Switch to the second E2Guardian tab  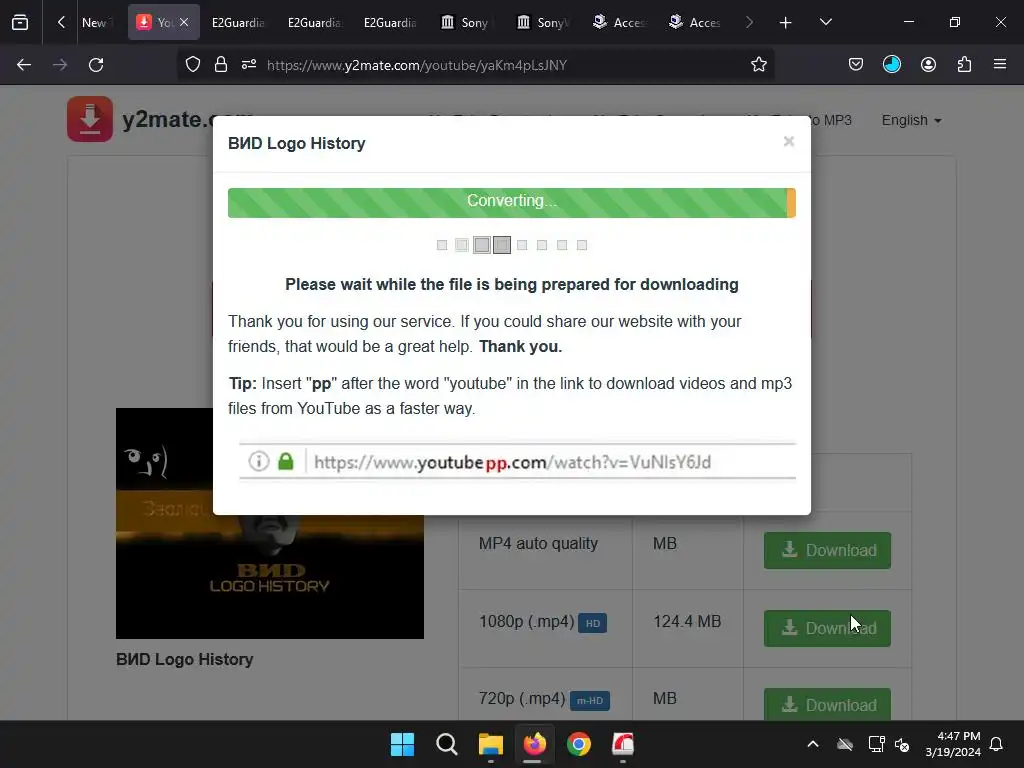tap(314, 22)
